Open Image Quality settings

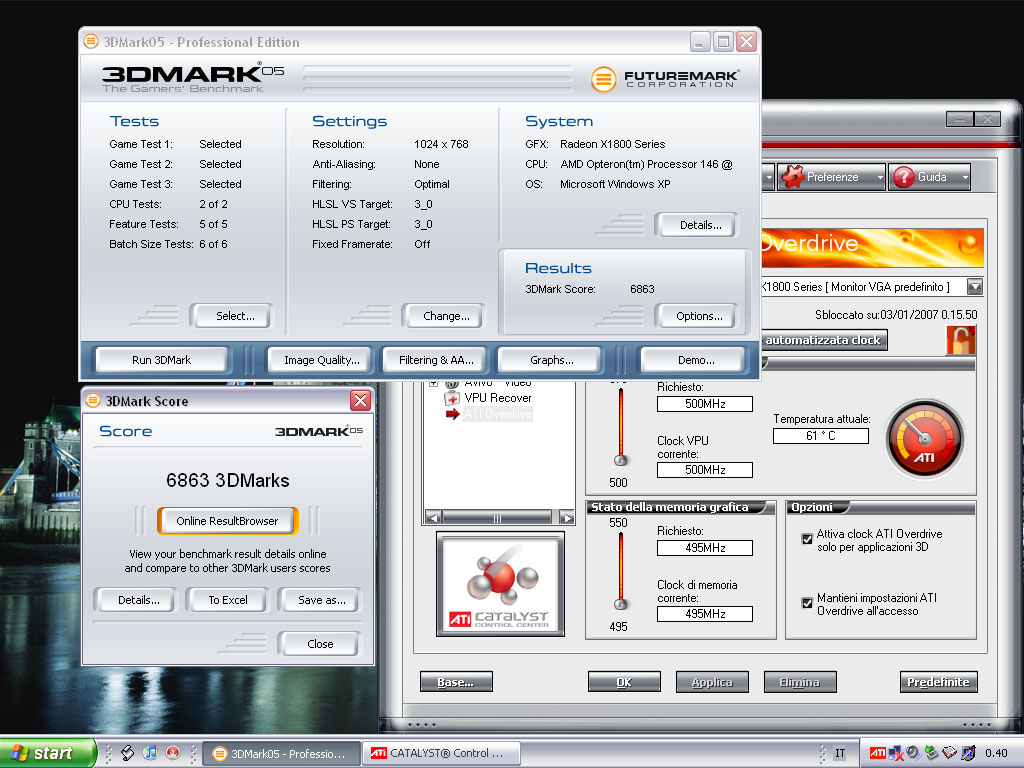point(321,360)
